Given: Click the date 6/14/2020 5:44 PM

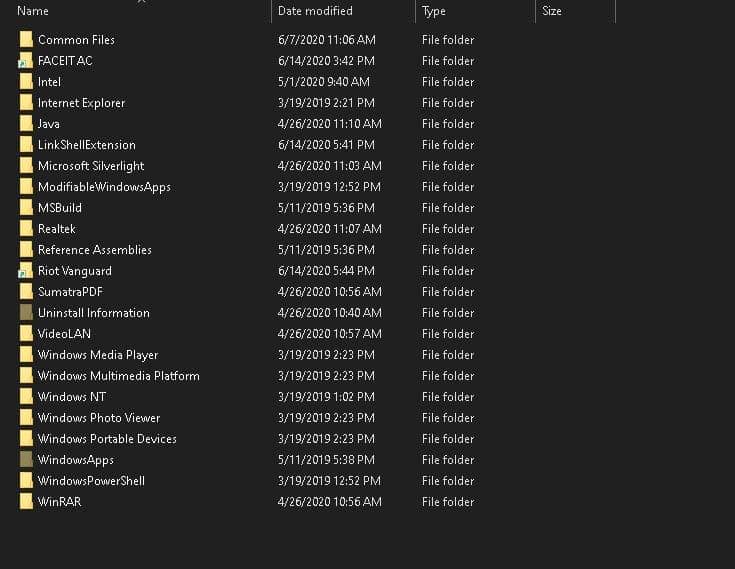Looking at the screenshot, I should click(x=326, y=271).
